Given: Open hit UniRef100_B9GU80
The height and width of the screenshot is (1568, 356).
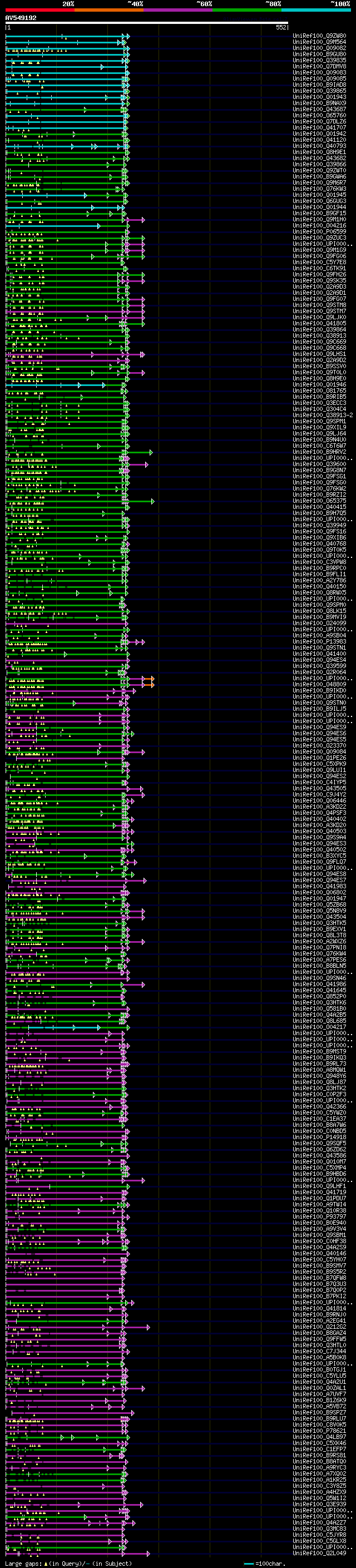Looking at the screenshot, I should [x=319, y=54].
